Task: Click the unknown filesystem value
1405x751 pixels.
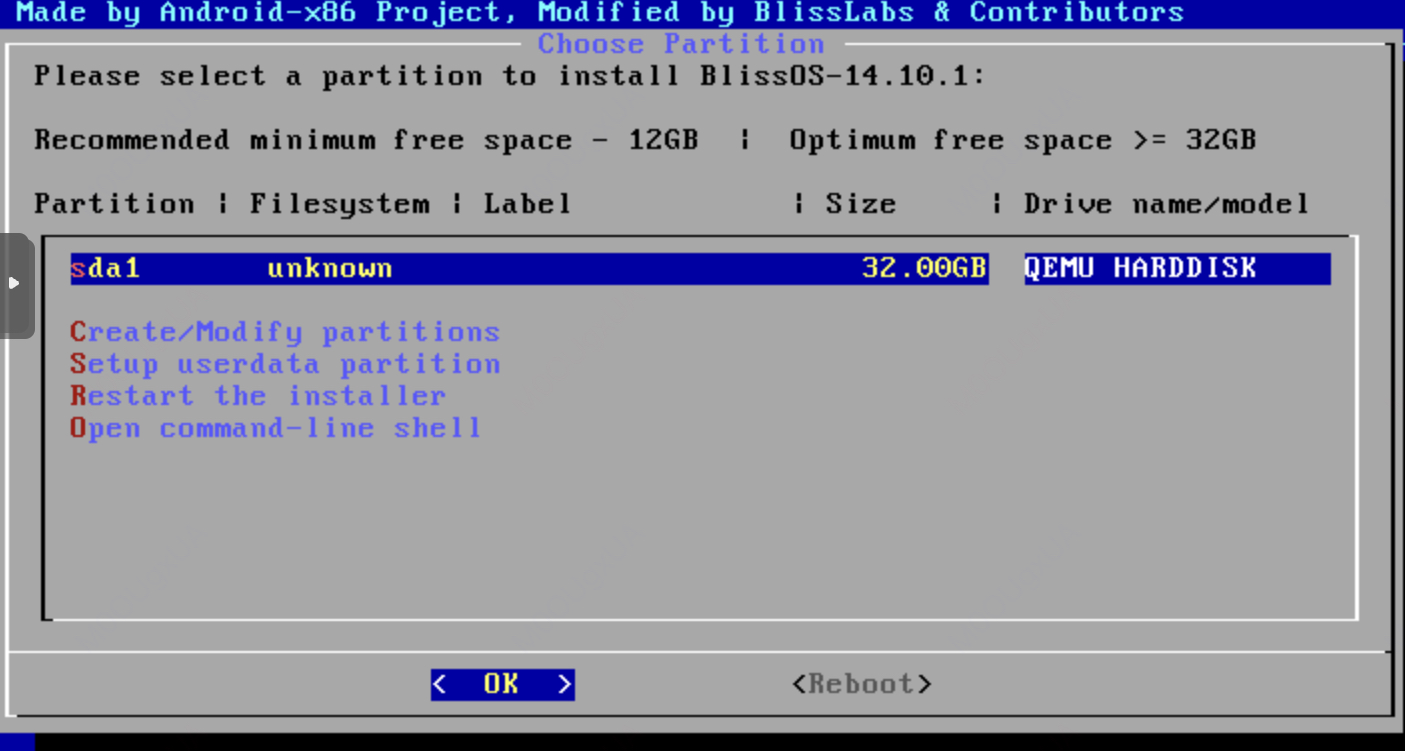Action: coord(330,268)
